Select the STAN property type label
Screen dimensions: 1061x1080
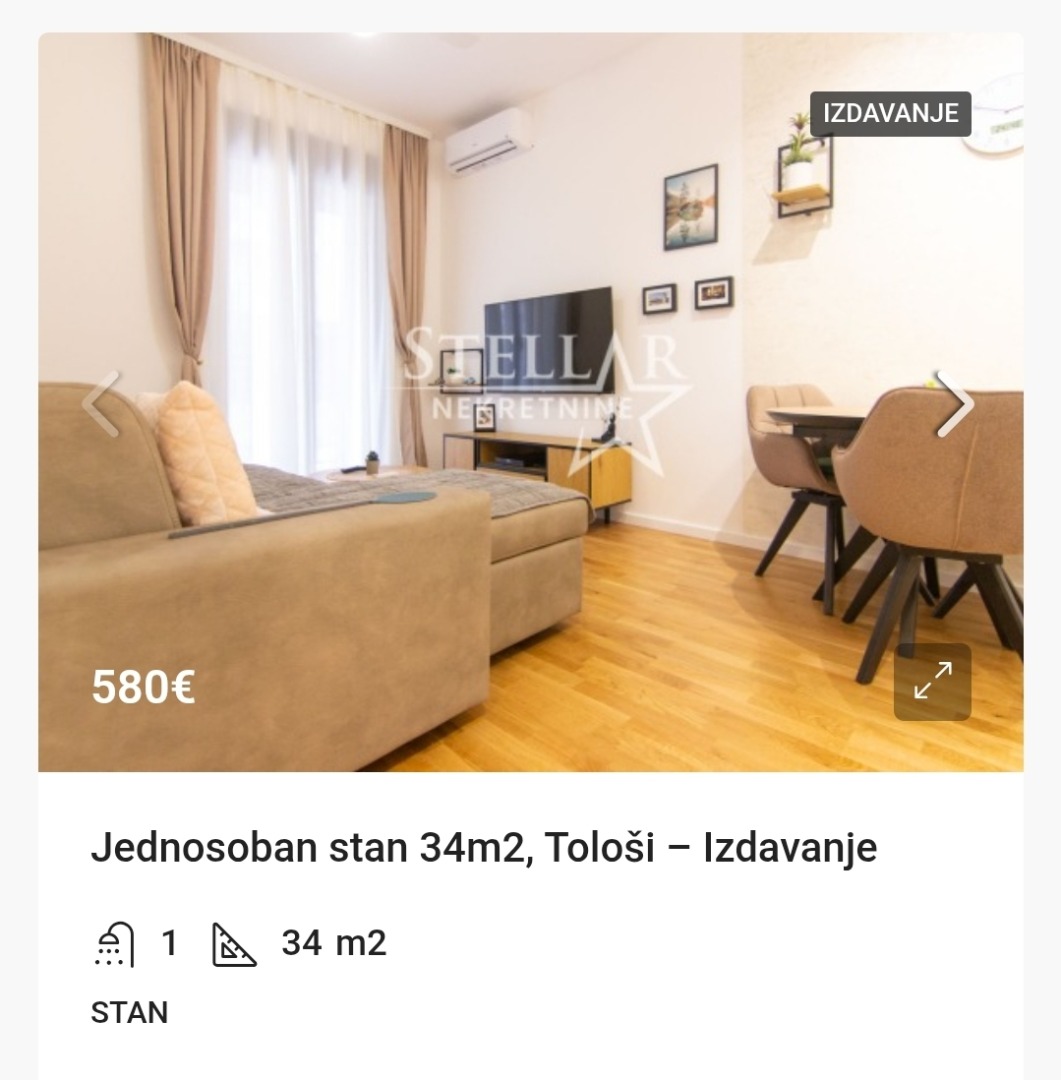click(130, 1012)
